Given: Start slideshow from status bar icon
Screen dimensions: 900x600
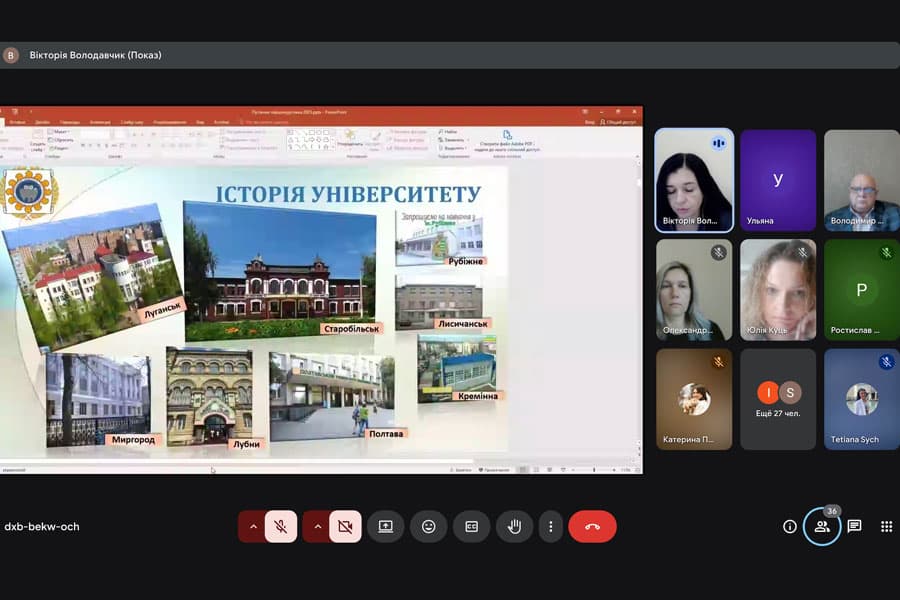Looking at the screenshot, I should tap(563, 470).
